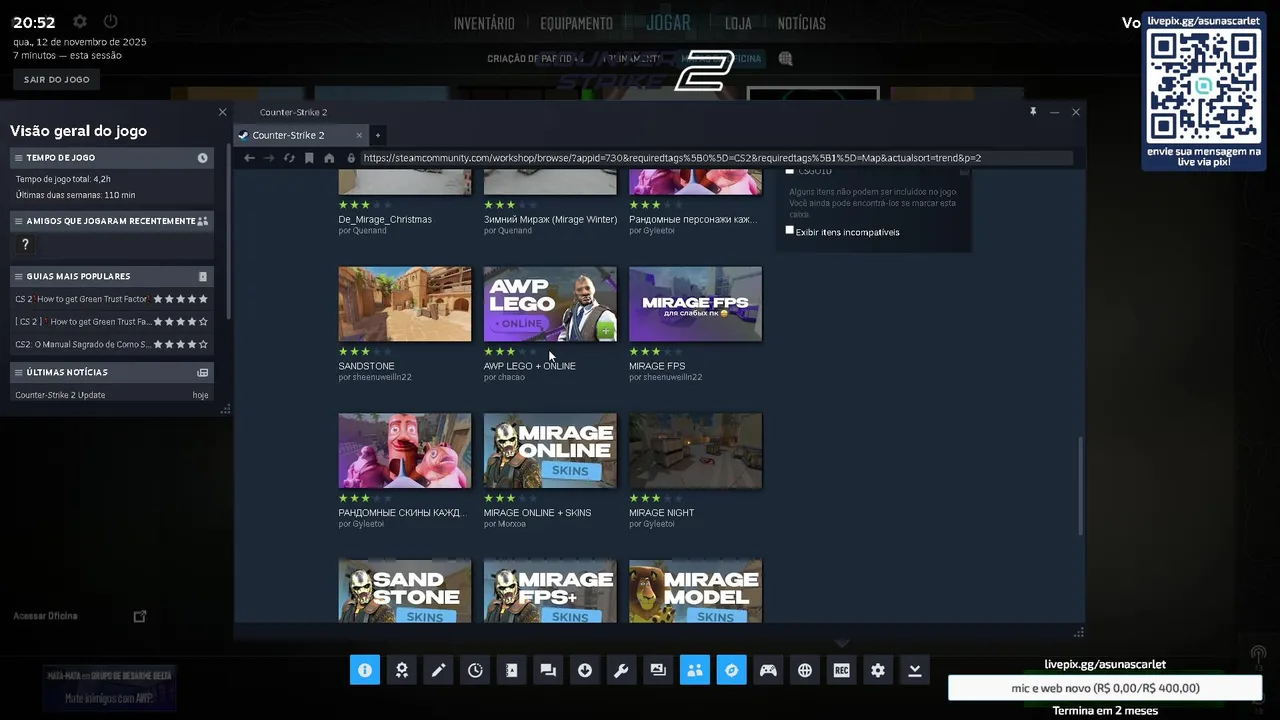Open the screenshots gallery icon in overlay toolbar
The height and width of the screenshot is (720, 1280).
pyautogui.click(x=658, y=670)
